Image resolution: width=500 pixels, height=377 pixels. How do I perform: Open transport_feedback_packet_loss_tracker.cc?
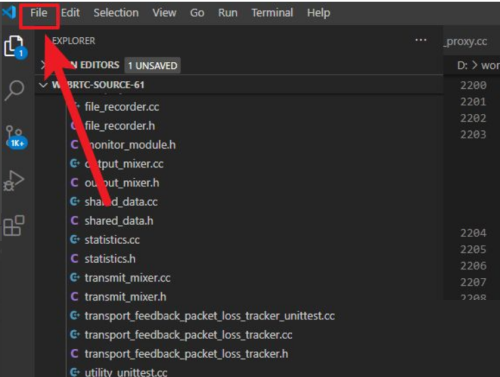[188, 335]
